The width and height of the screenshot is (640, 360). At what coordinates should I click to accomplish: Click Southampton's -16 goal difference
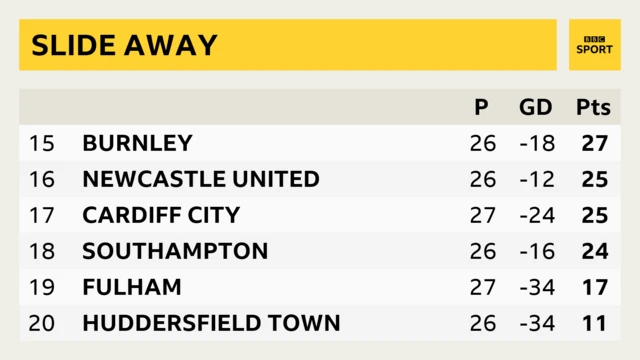tap(537, 251)
